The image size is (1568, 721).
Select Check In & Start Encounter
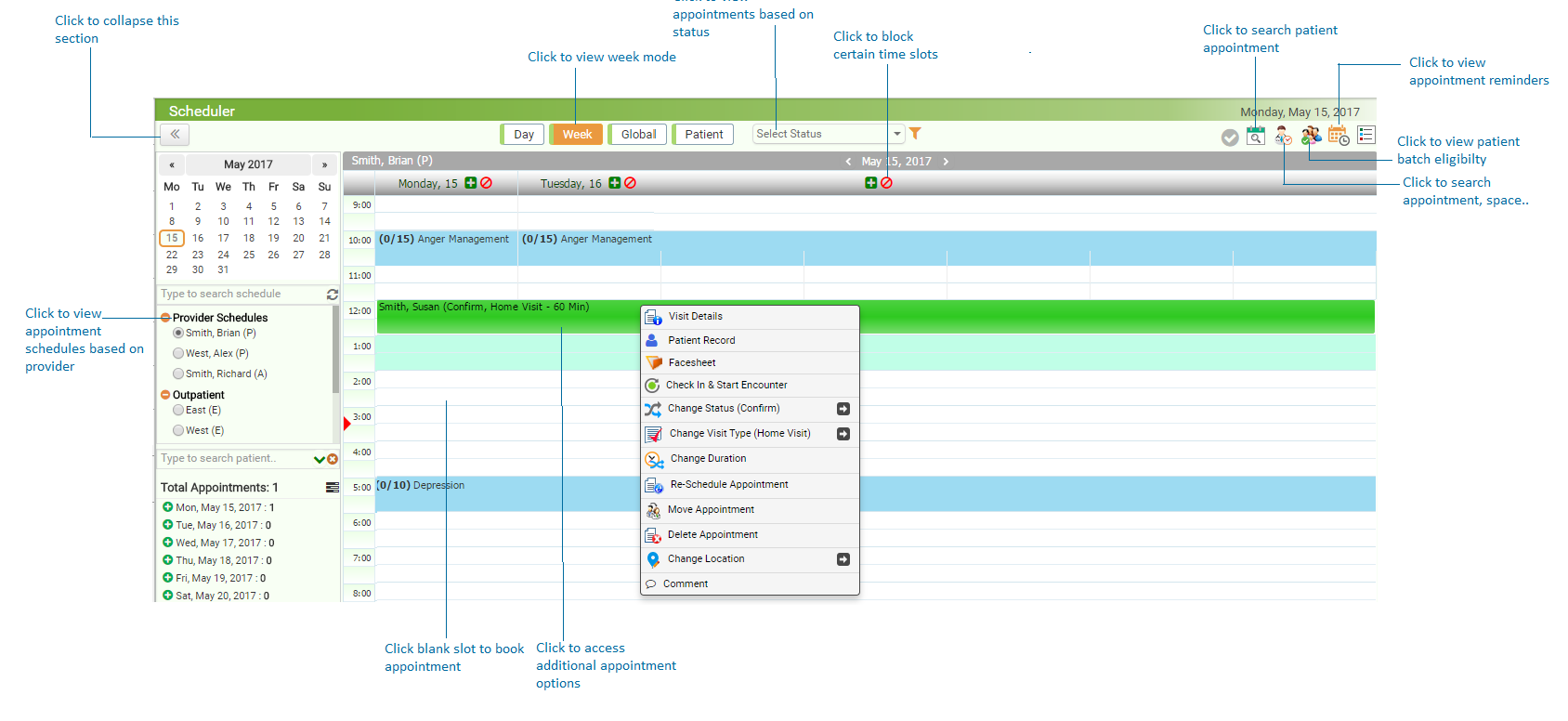tap(725, 385)
